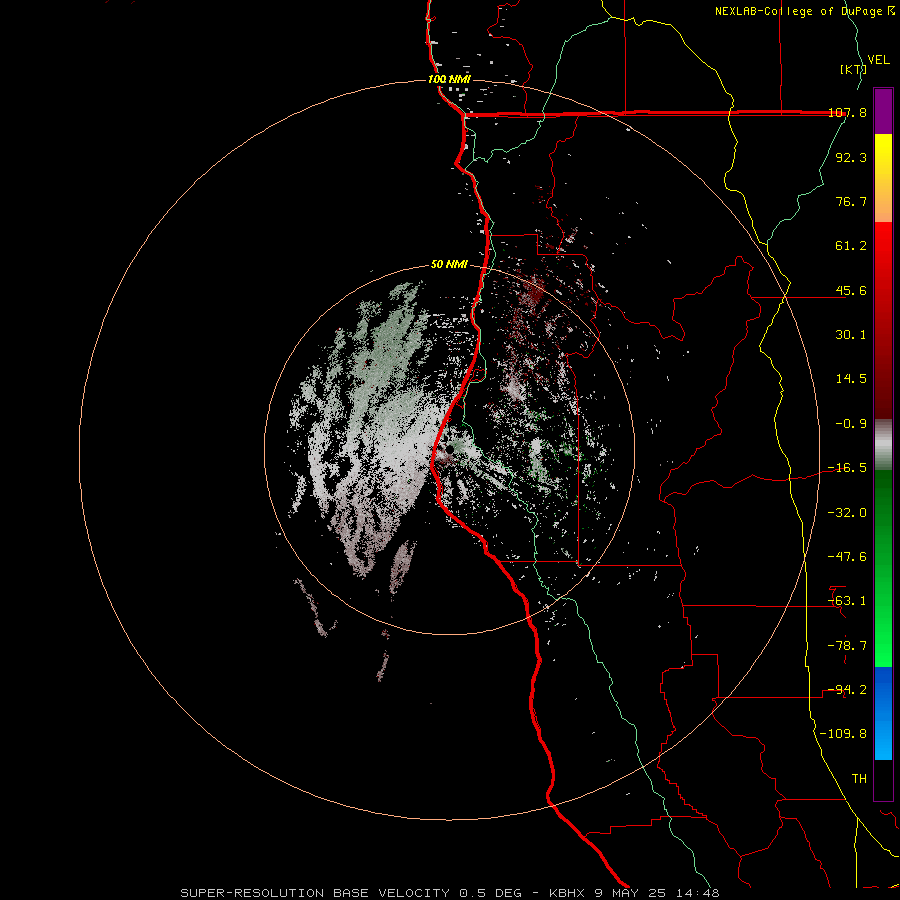Select the 50 NMI range ring label
900x900 pixels.
[449, 265]
